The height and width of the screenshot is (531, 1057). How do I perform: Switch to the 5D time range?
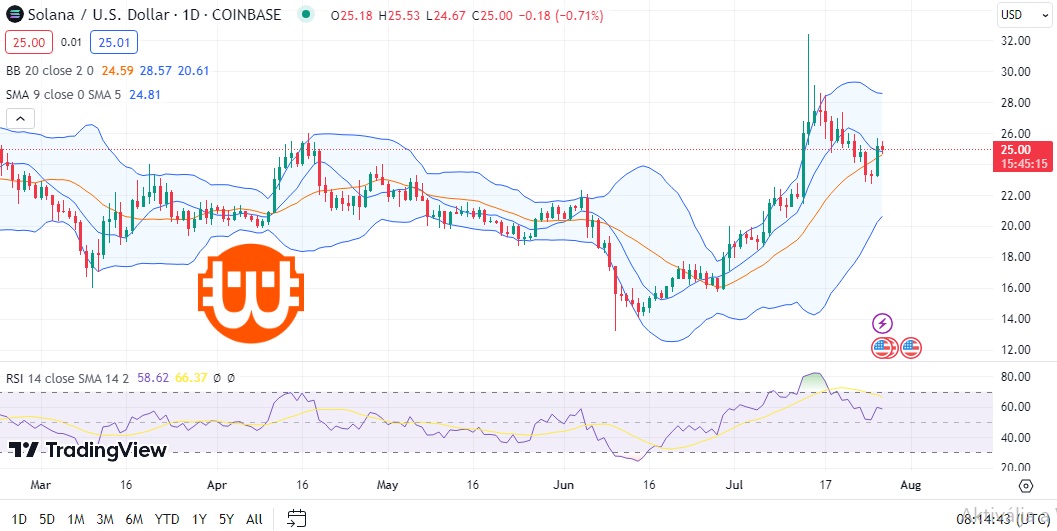click(x=47, y=519)
